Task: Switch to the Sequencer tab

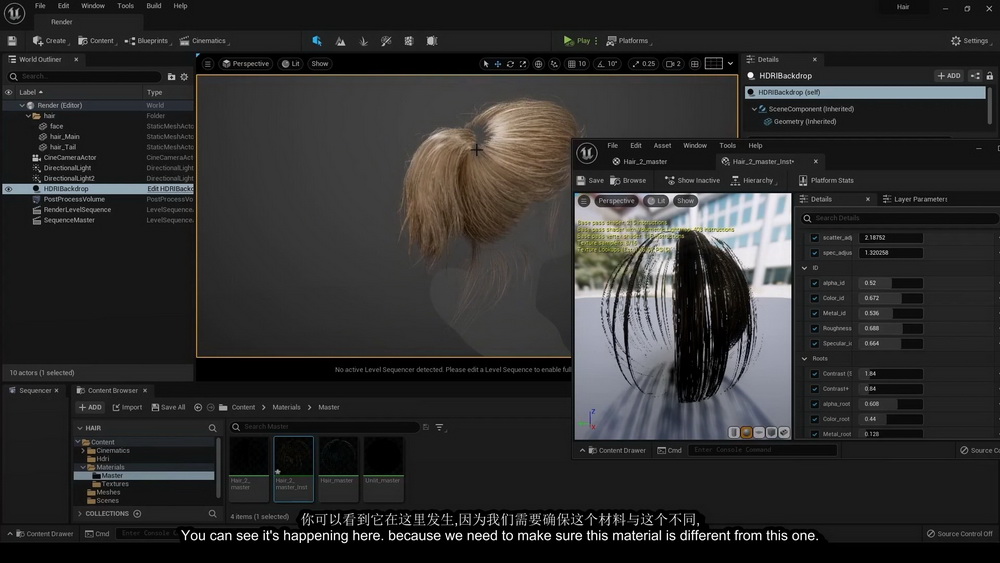Action: [x=34, y=391]
